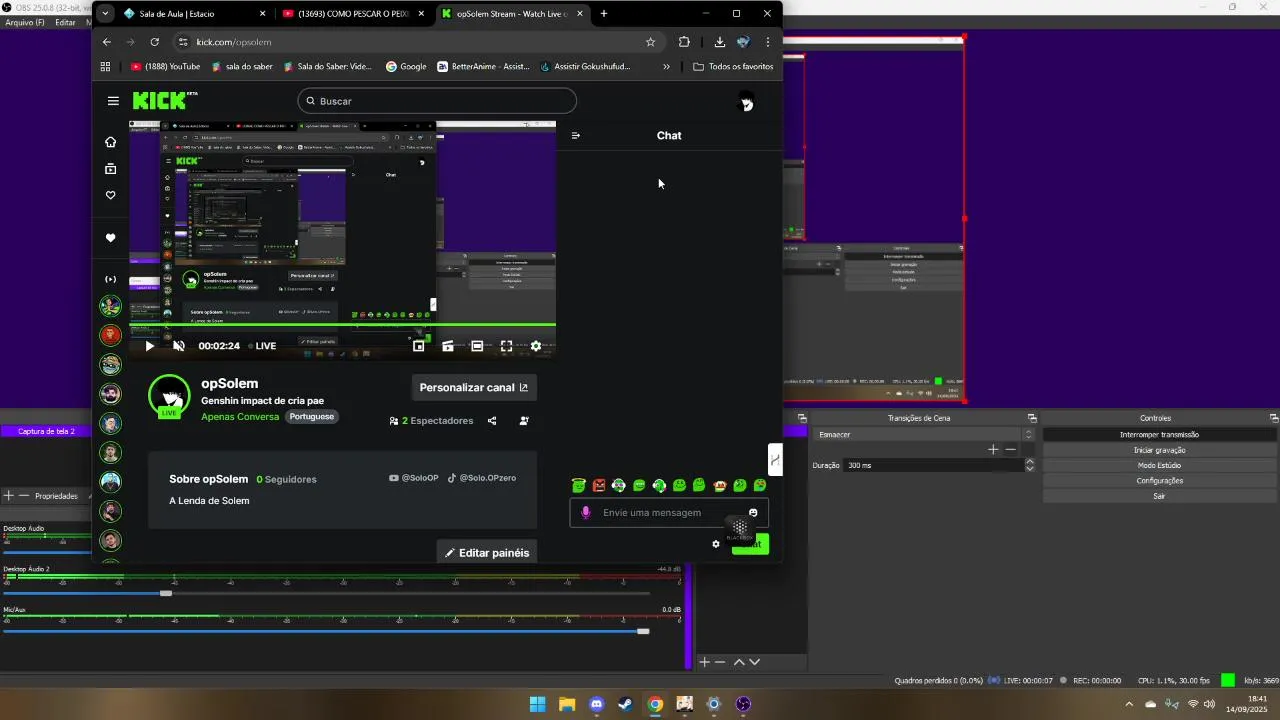
Task: Jump to LIVE in the player
Action: (x=262, y=346)
